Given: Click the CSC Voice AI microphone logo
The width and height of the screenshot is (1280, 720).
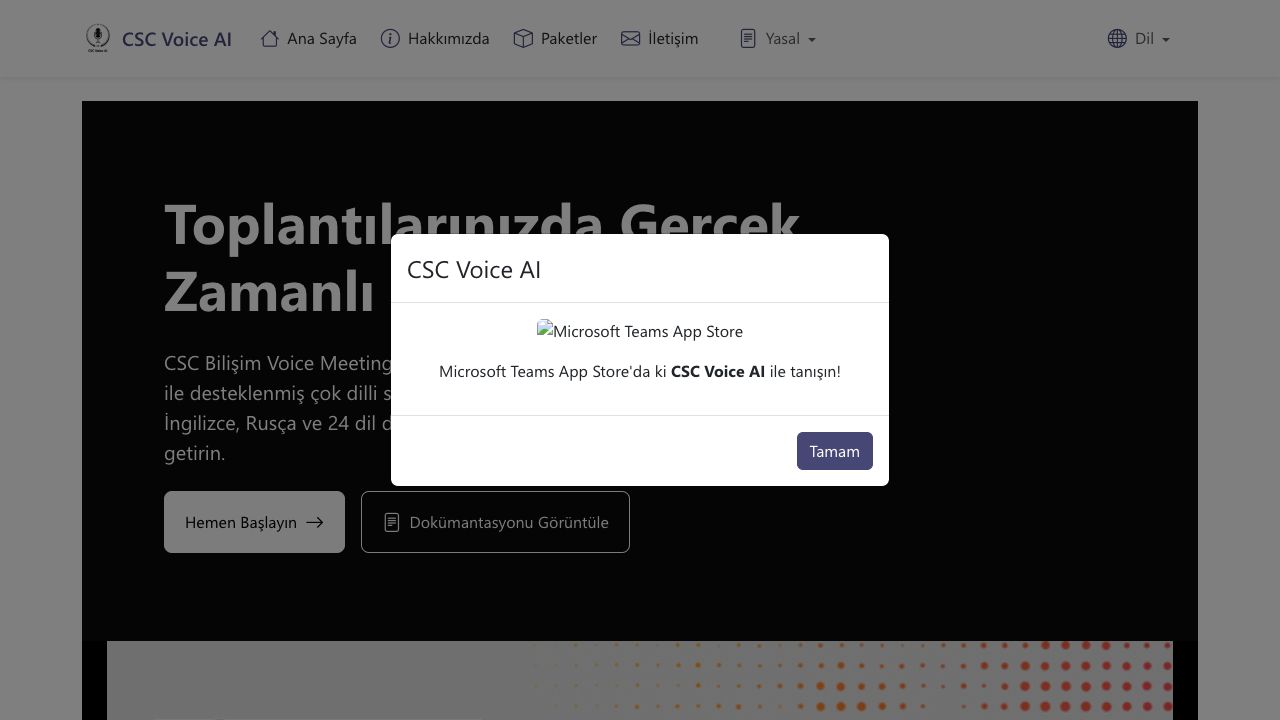Looking at the screenshot, I should (97, 38).
